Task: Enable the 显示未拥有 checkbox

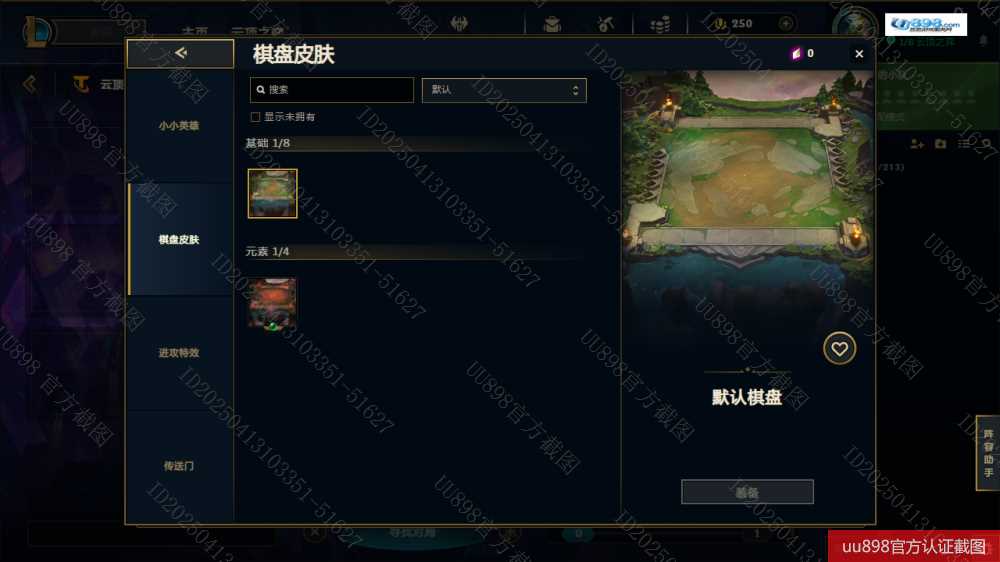Action: 255,117
